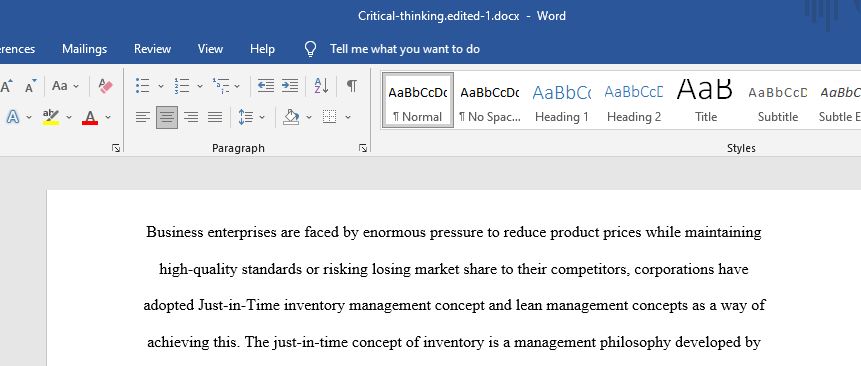The width and height of the screenshot is (861, 366).
Task: Sort text alphabetically A-Z
Action: tap(321, 86)
